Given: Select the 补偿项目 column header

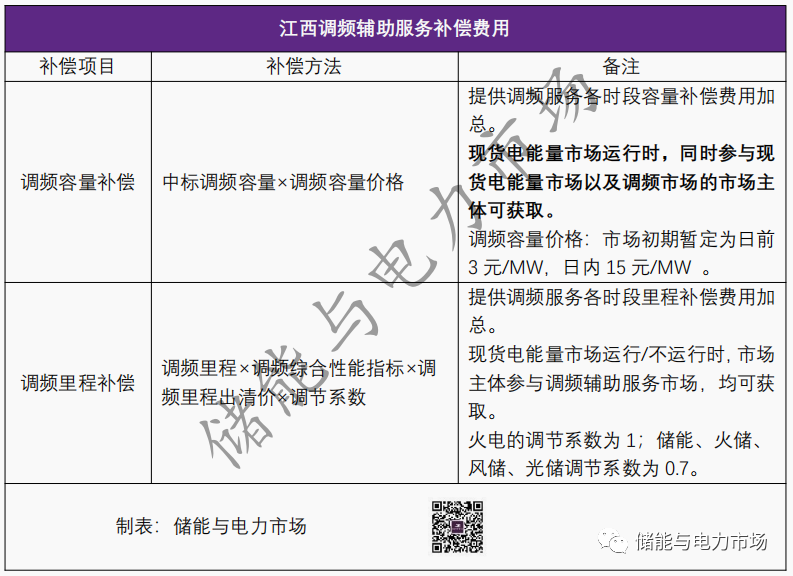Looking at the screenshot, I should click(x=77, y=67).
